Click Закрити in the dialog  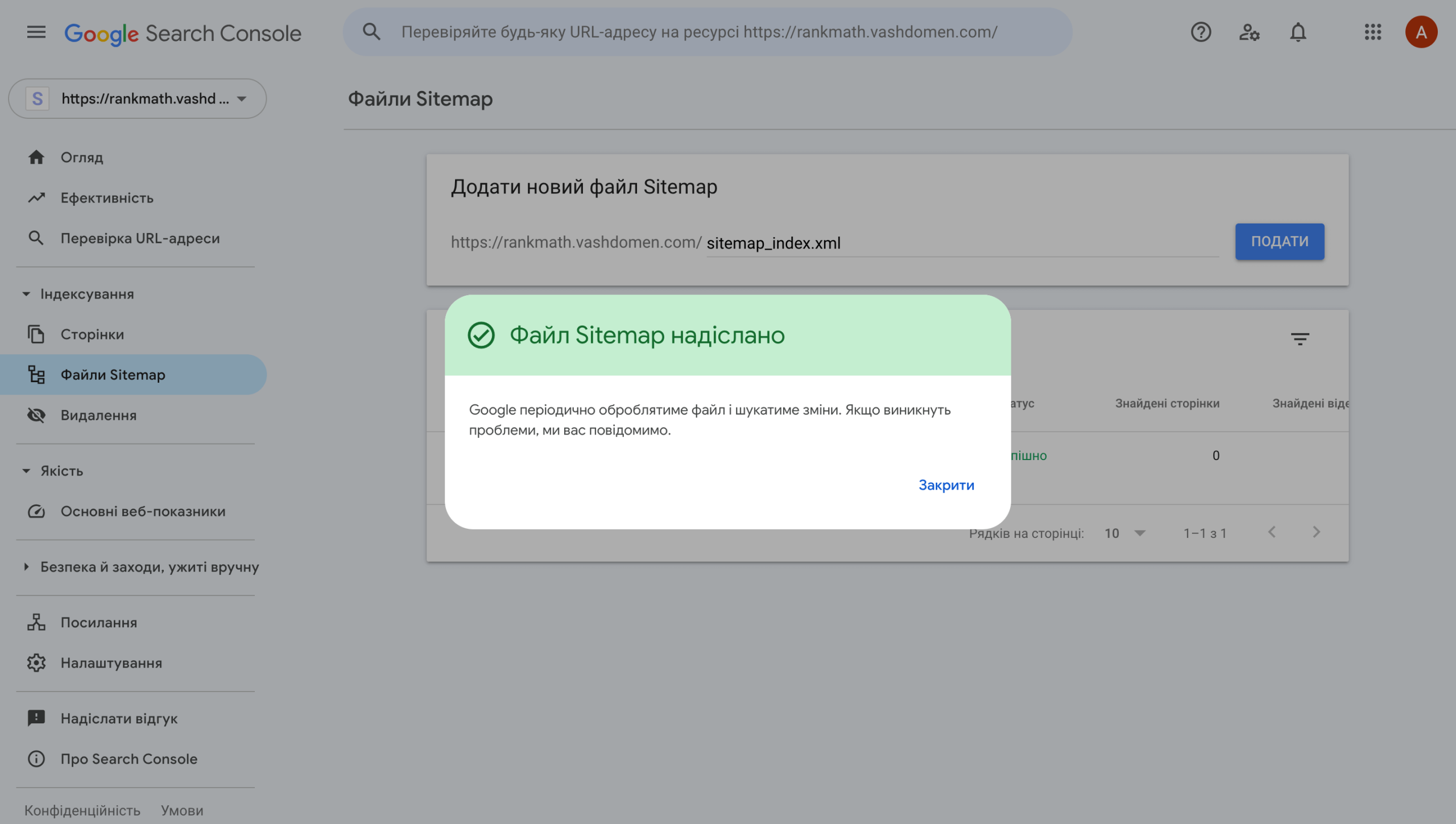point(946,485)
